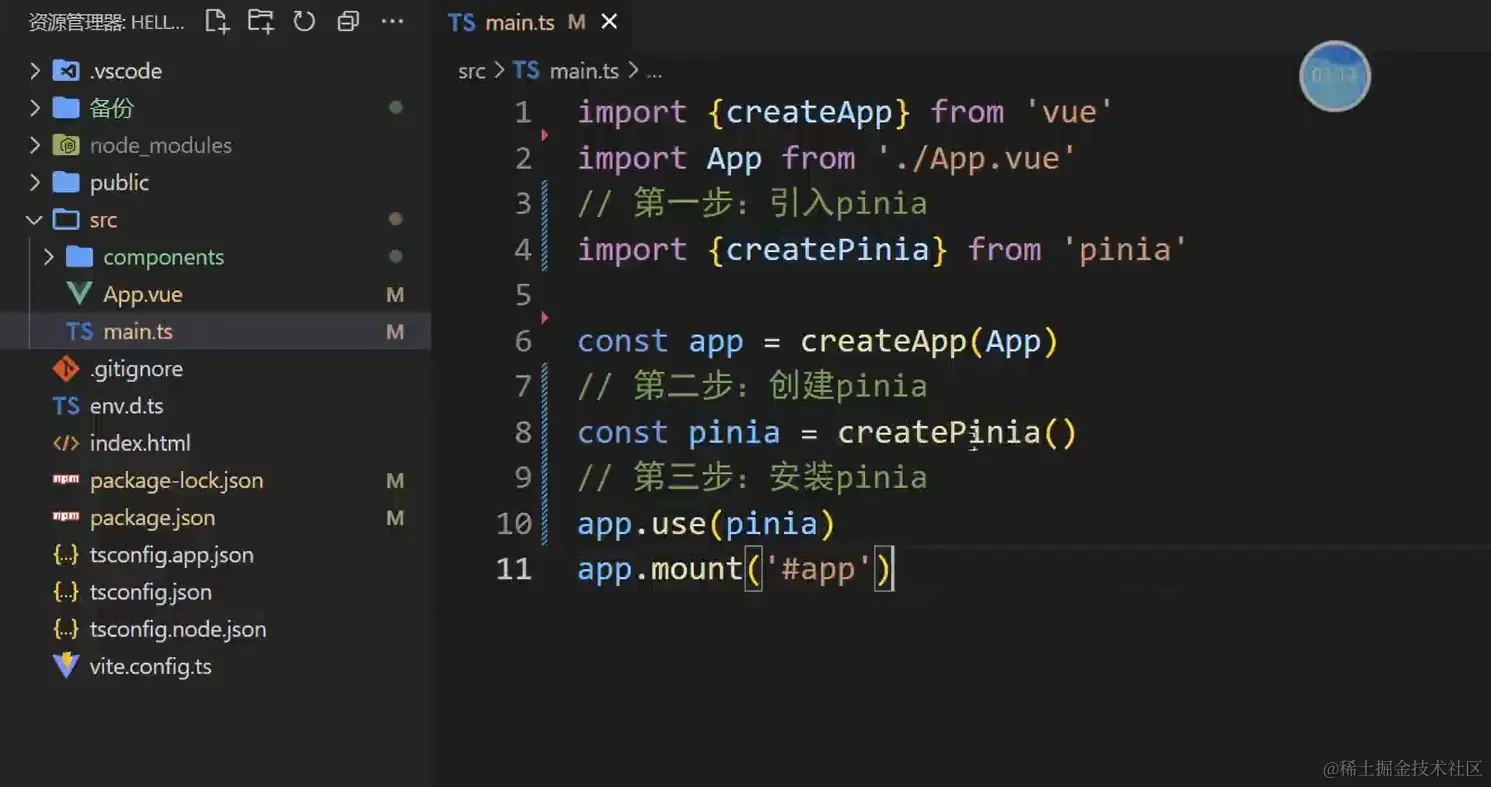Viewport: 1491px width, 787px height.
Task: Click the components folder icon
Action: pyautogui.click(x=79, y=257)
